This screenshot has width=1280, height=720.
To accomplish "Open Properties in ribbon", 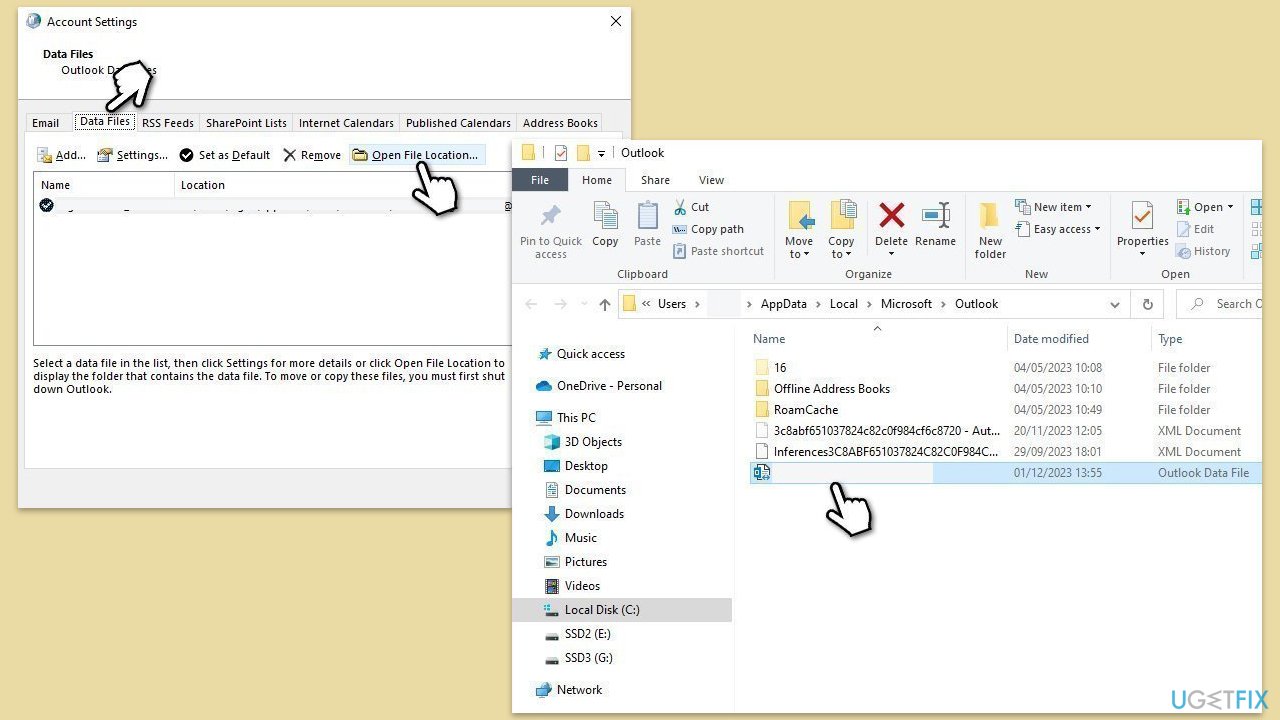I will tap(1143, 228).
